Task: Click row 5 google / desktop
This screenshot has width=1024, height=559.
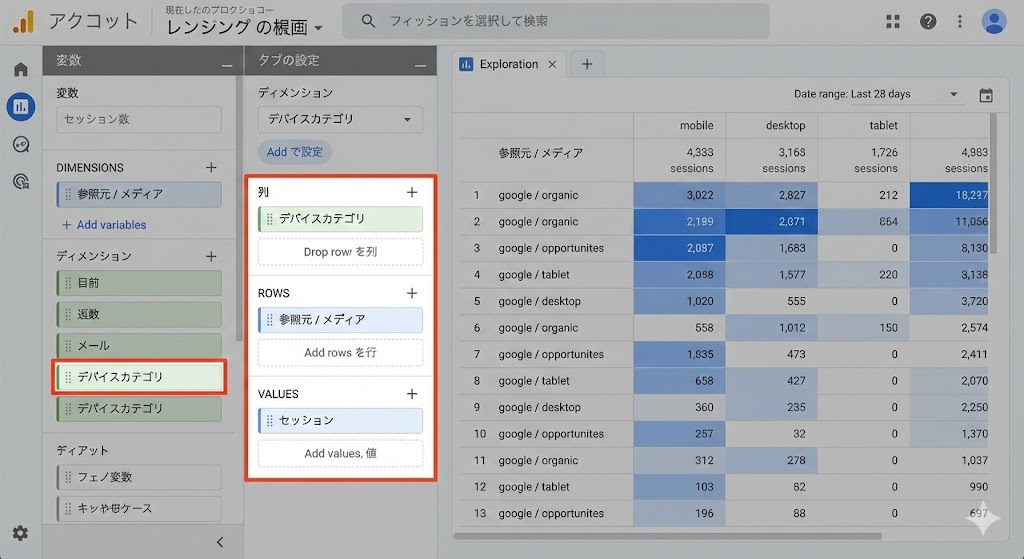Action: (x=539, y=301)
